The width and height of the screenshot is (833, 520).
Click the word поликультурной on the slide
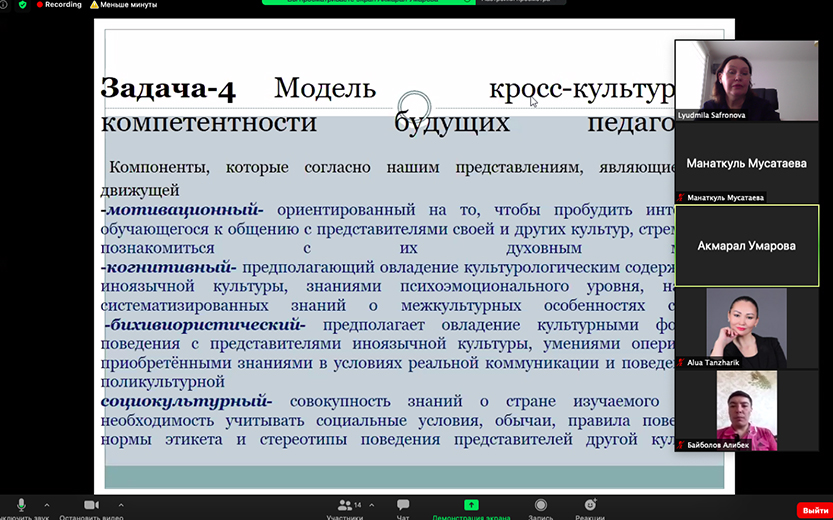pos(163,382)
